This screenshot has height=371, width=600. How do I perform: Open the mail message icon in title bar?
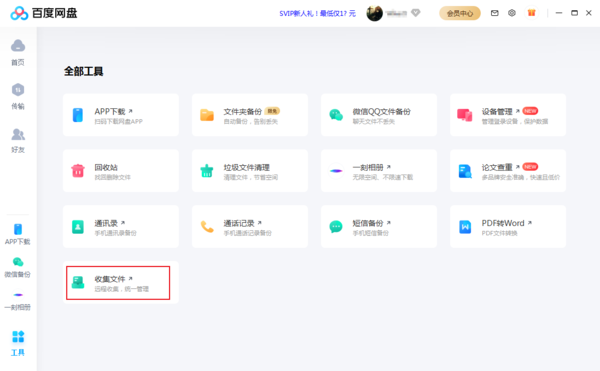[x=494, y=13]
